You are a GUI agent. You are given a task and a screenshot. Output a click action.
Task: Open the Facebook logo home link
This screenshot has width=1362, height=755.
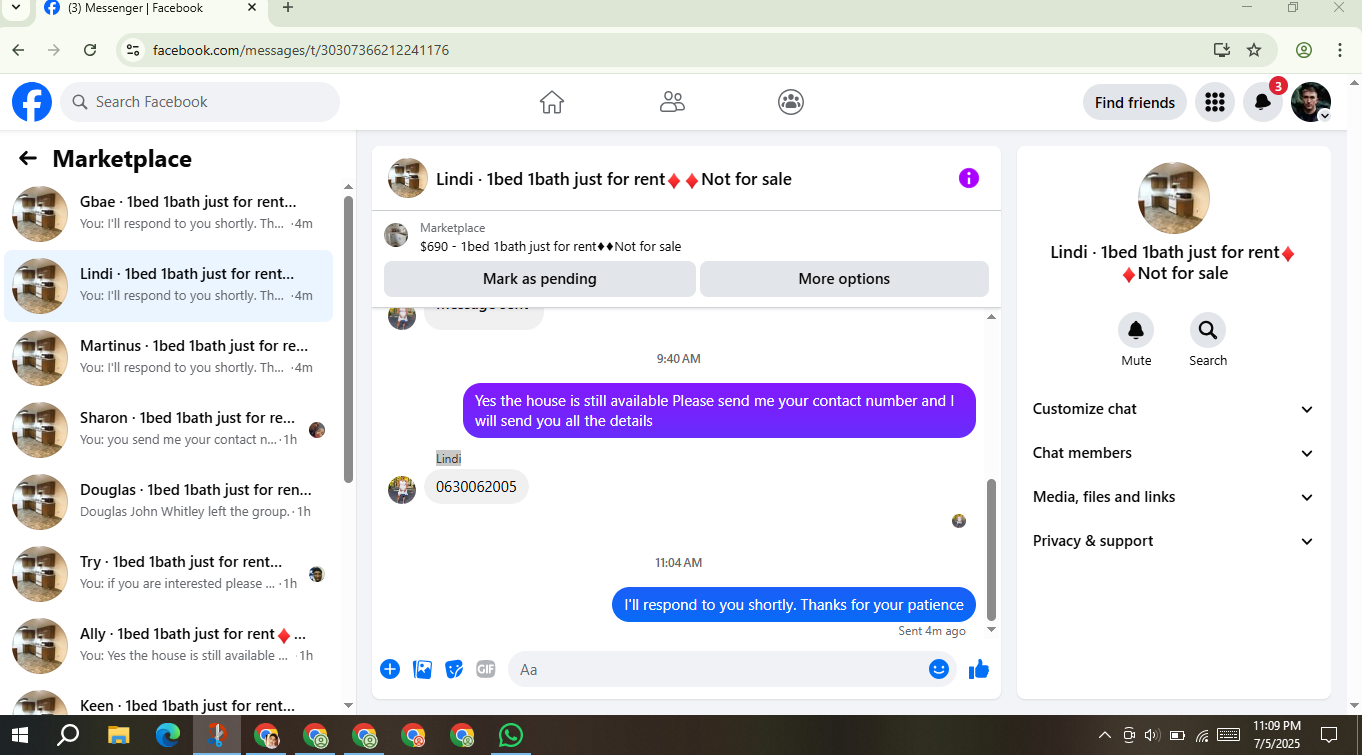point(32,102)
